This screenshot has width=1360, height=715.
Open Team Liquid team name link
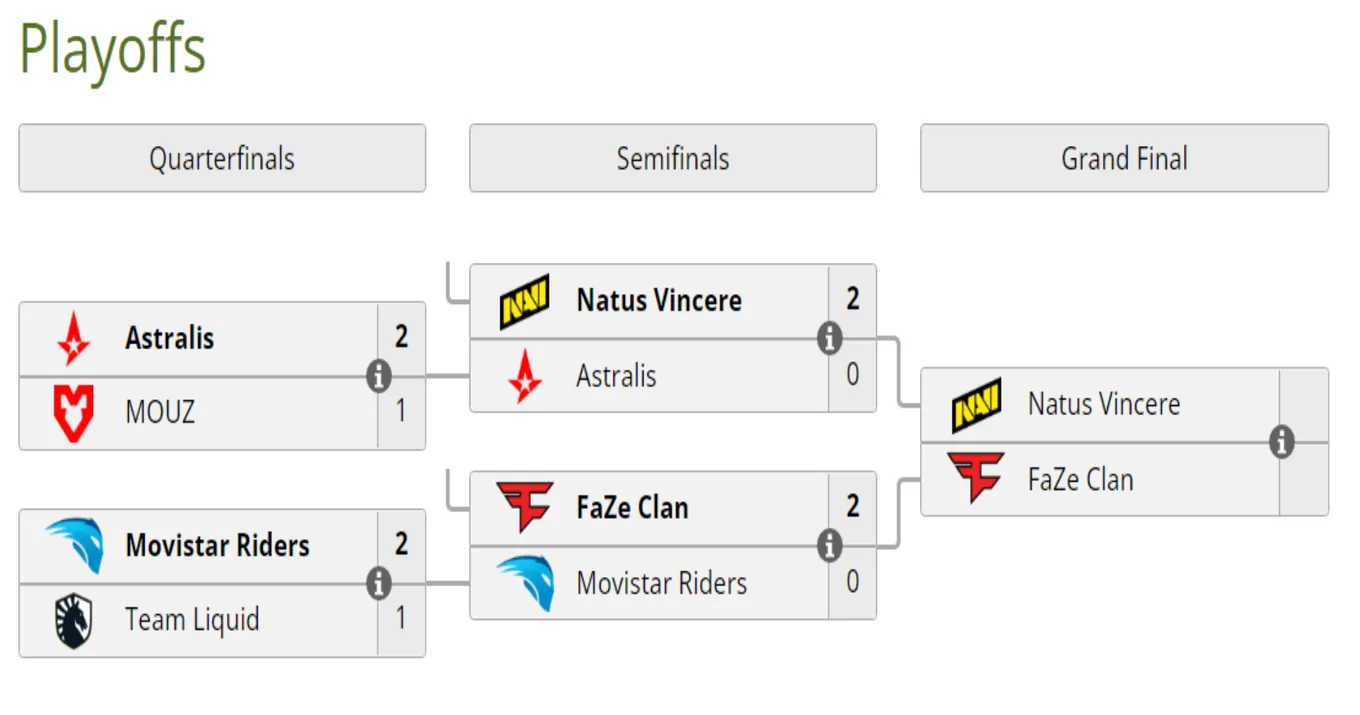(192, 620)
